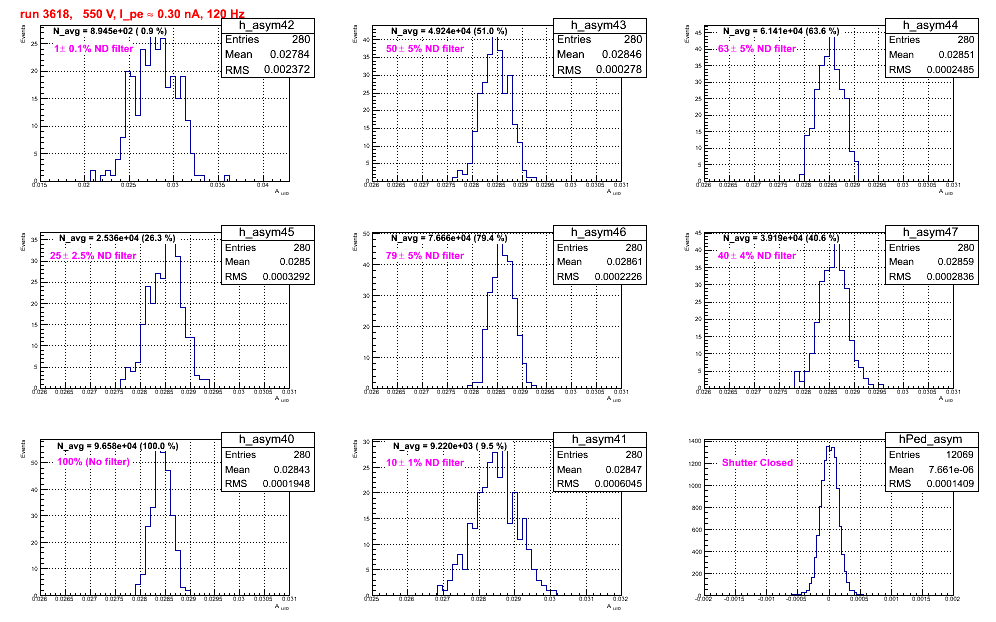
Task: Click Mean value 0.02843 in h_asym40
Action: (x=292, y=470)
